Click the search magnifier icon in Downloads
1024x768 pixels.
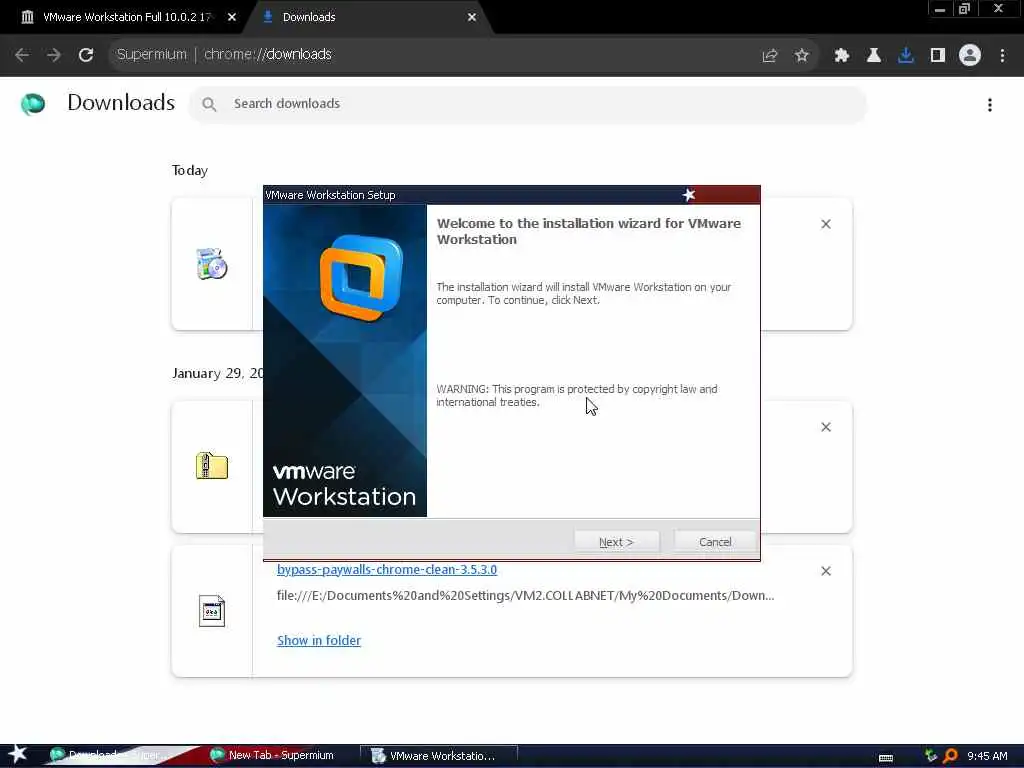[209, 104]
